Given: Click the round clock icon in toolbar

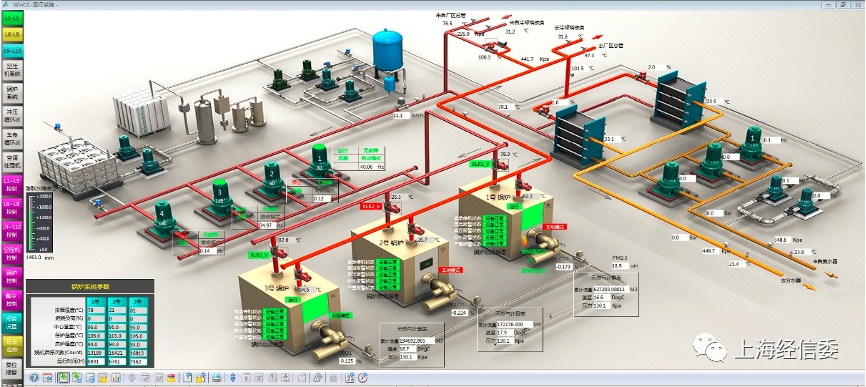Looking at the screenshot, I should (362, 378).
